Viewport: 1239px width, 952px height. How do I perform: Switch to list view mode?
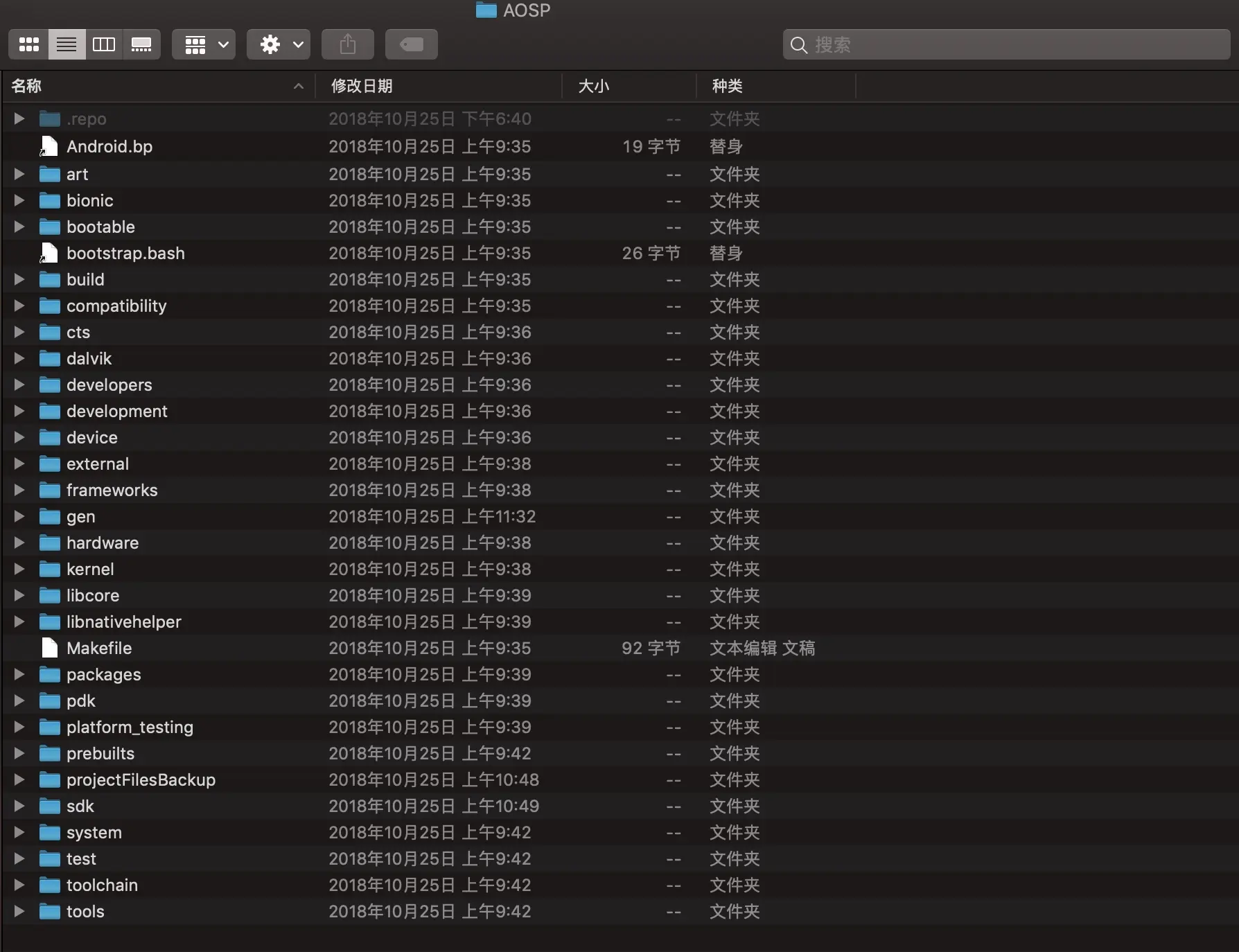point(67,45)
